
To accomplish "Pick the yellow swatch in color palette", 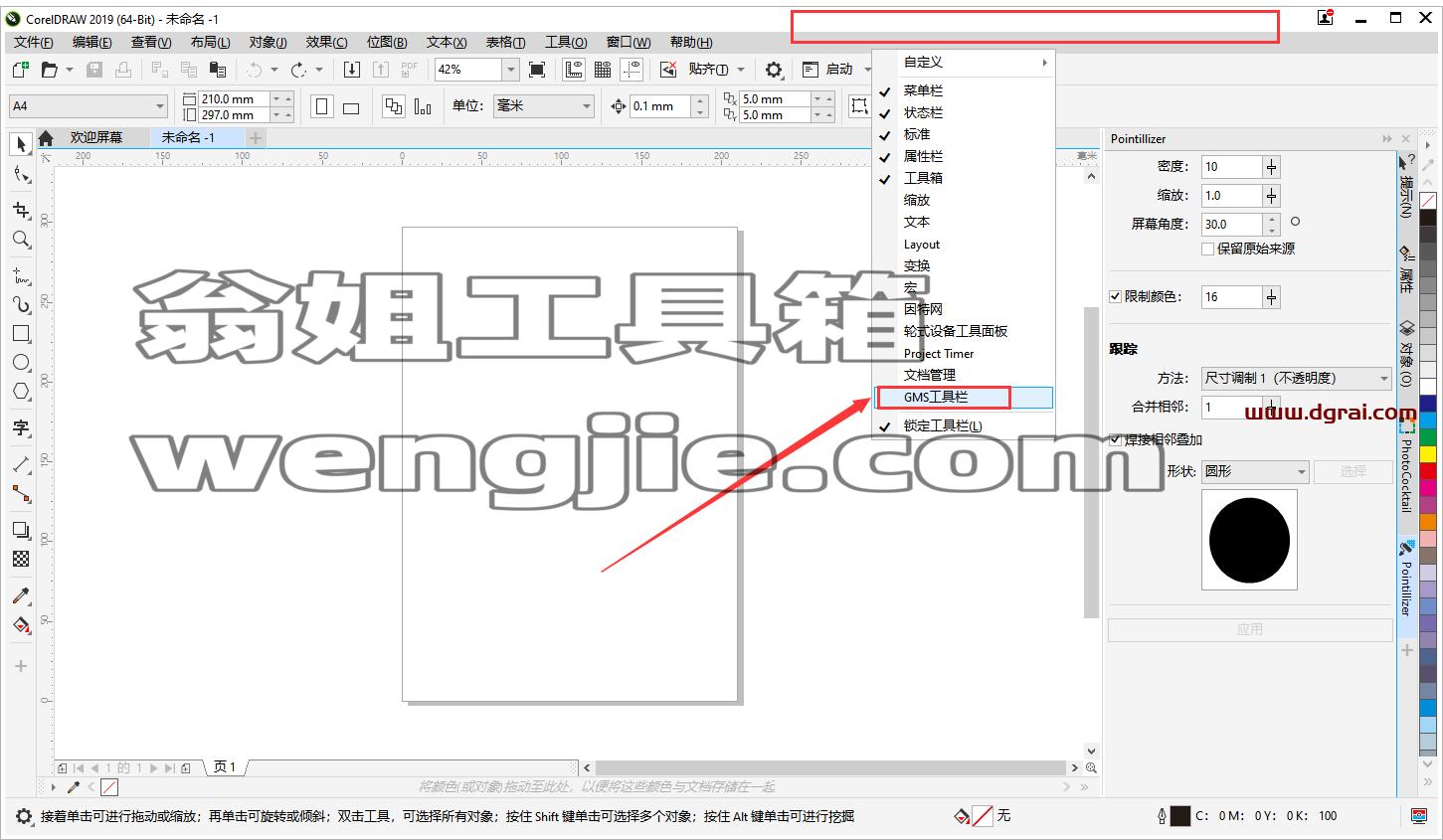I will (x=1428, y=453).
